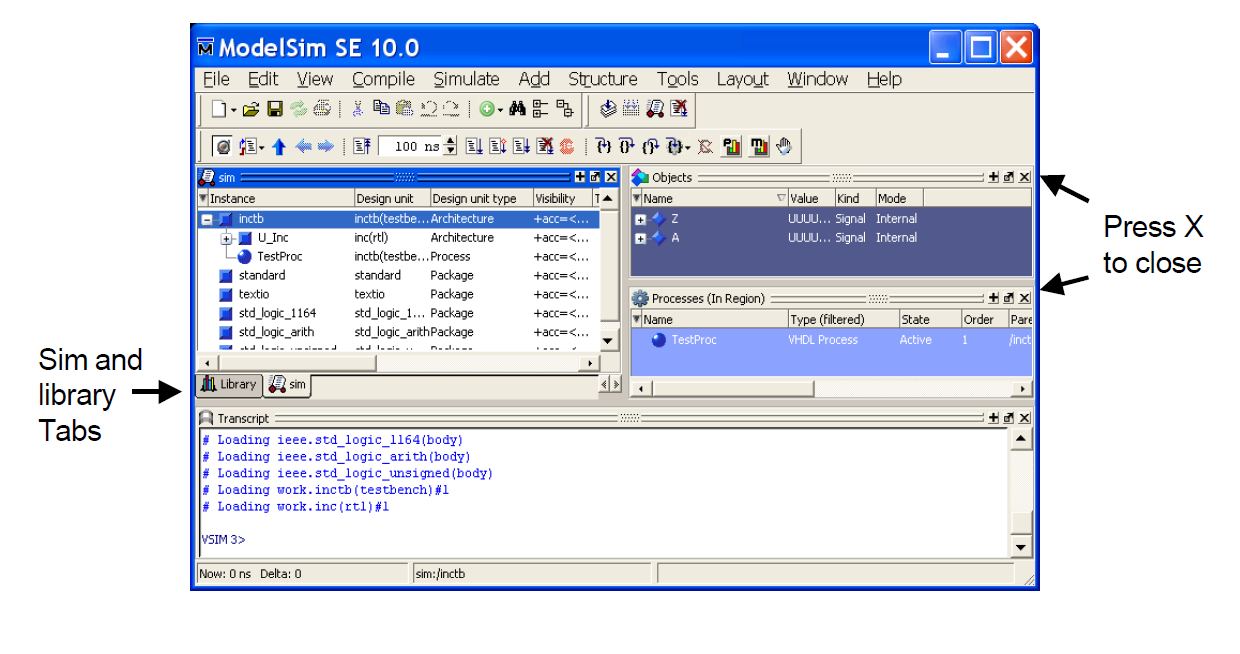
Task: Expand the U_Inc tree node
Action: [x=226, y=238]
